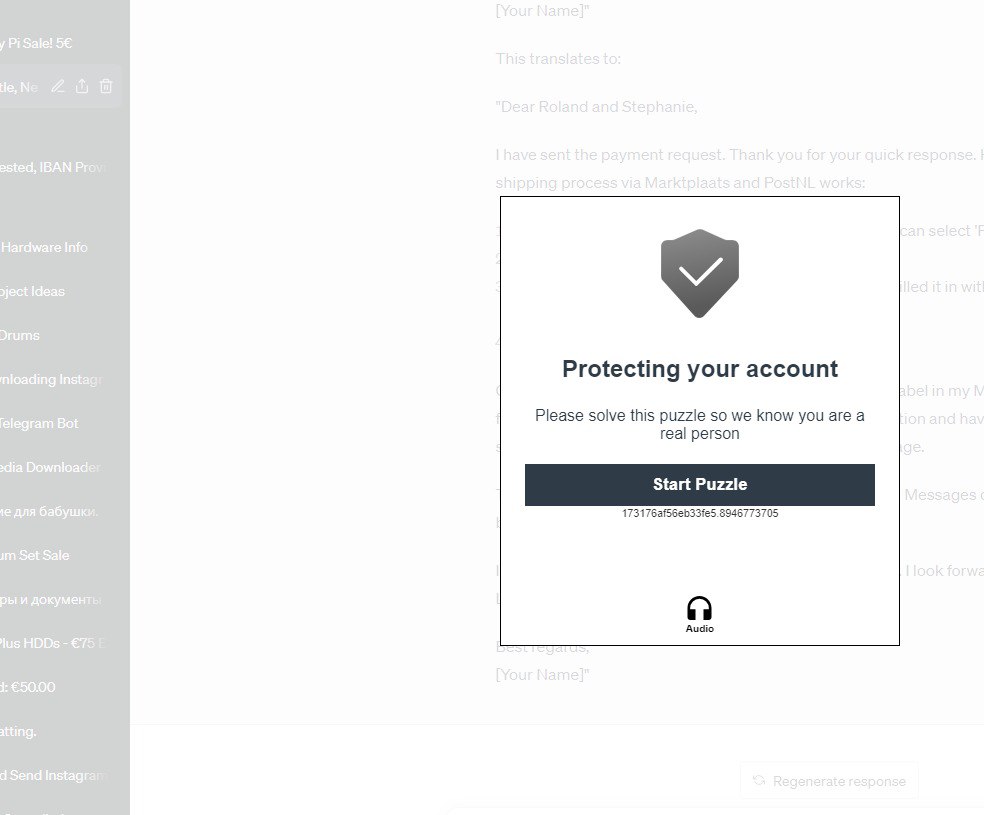This screenshot has width=984, height=815.
Task: Open the "Pi Sale! 5€" chat
Action: click(40, 43)
